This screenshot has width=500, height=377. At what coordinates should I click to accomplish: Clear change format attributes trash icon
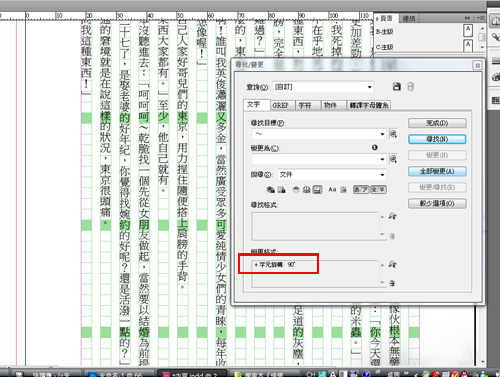click(392, 283)
